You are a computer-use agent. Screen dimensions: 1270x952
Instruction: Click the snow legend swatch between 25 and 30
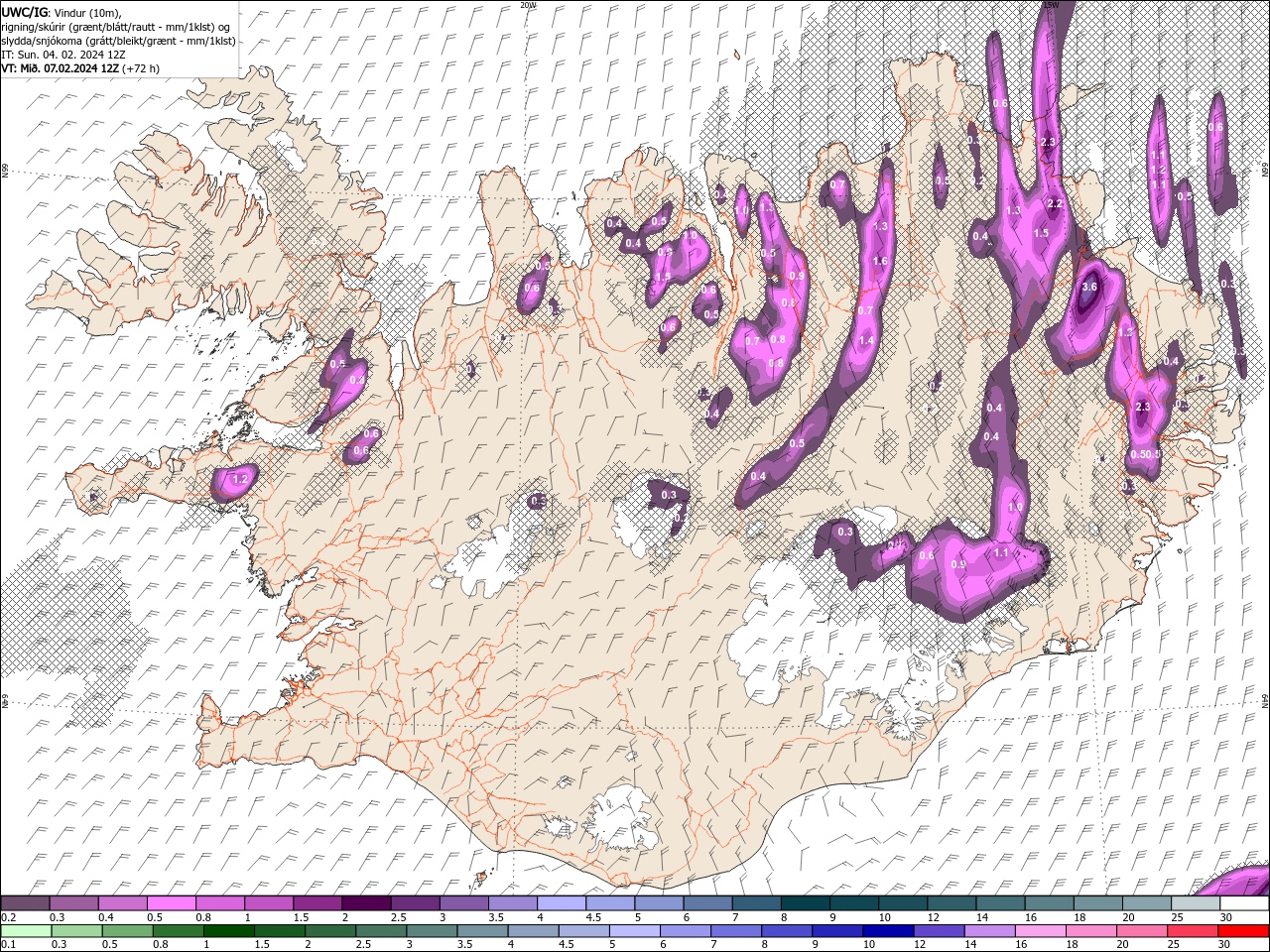[1195, 903]
